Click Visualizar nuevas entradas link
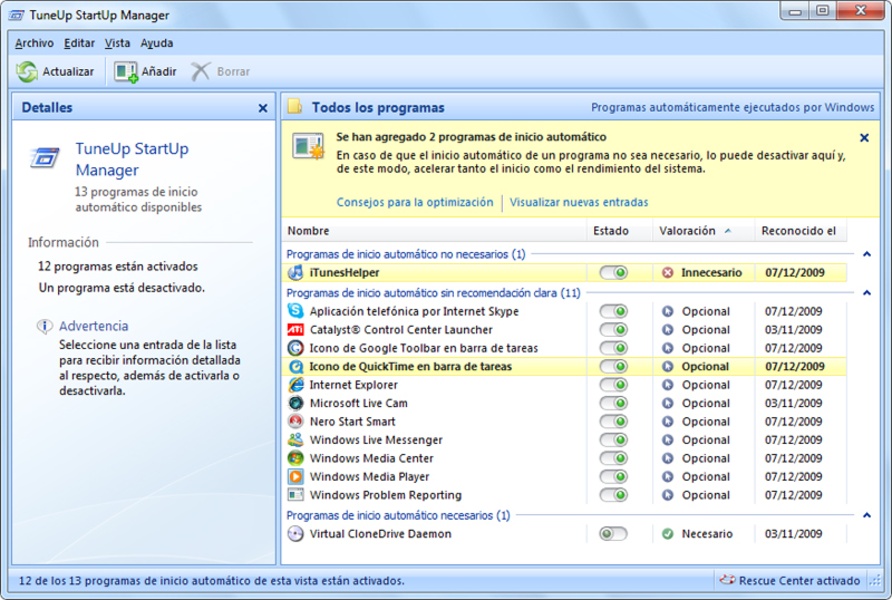Image resolution: width=892 pixels, height=600 pixels. pyautogui.click(x=578, y=202)
